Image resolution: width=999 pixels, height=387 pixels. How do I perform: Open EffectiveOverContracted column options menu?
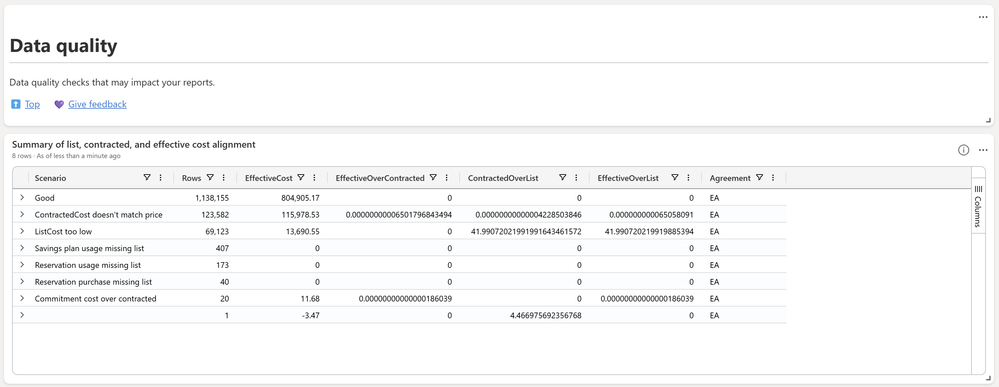coord(447,178)
